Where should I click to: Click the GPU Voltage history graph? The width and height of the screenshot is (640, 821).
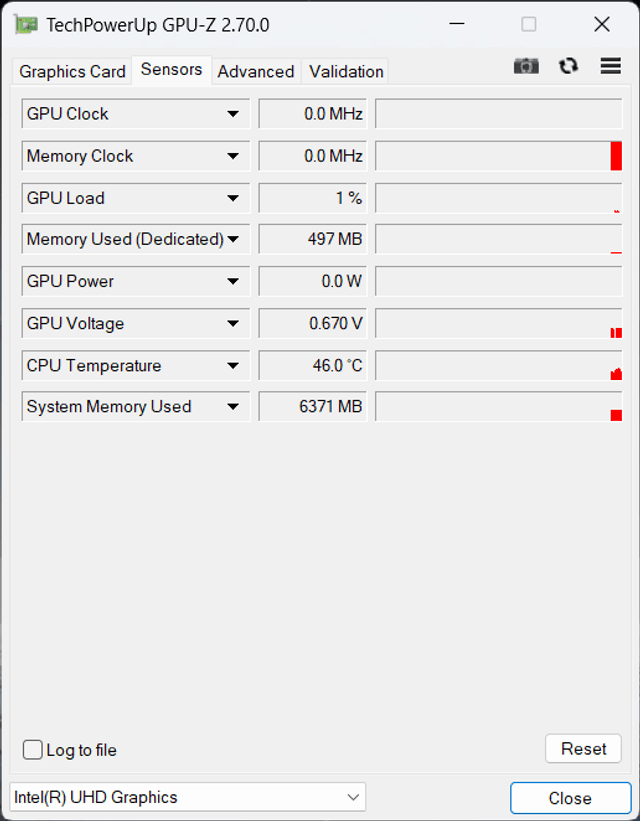pos(499,323)
